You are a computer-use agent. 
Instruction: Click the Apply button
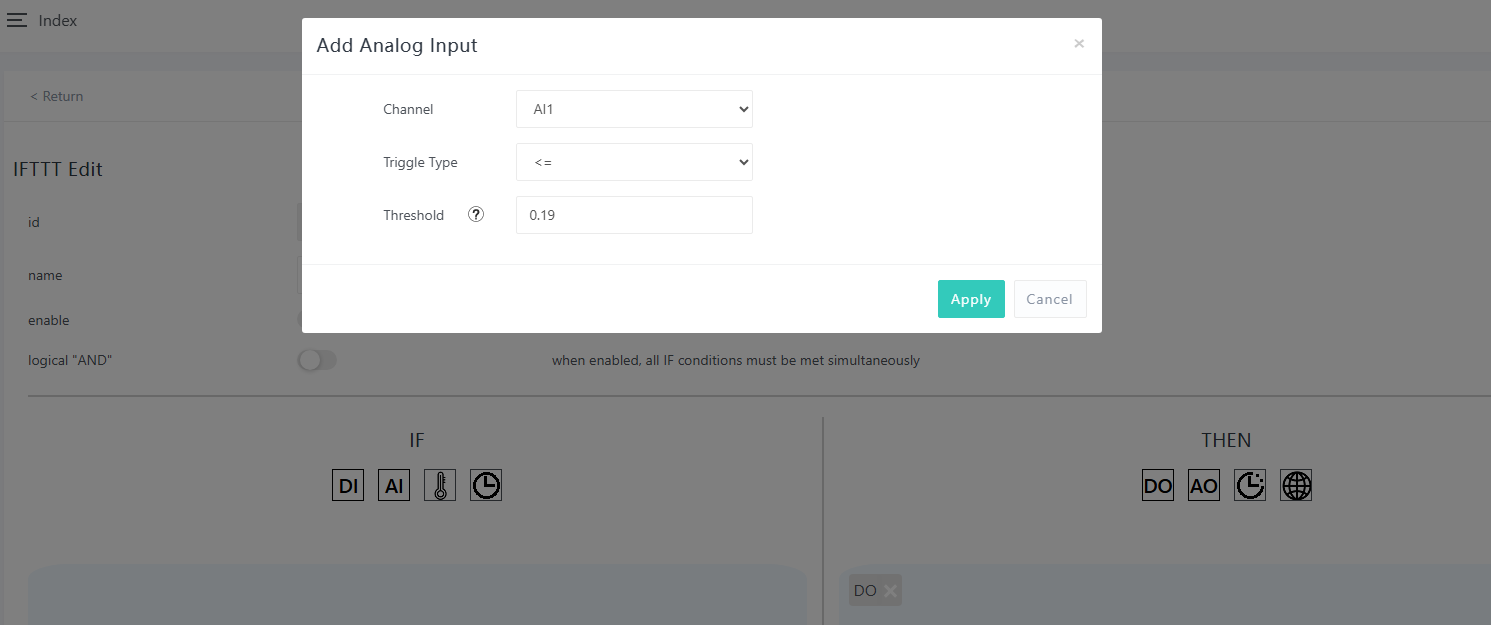970,299
